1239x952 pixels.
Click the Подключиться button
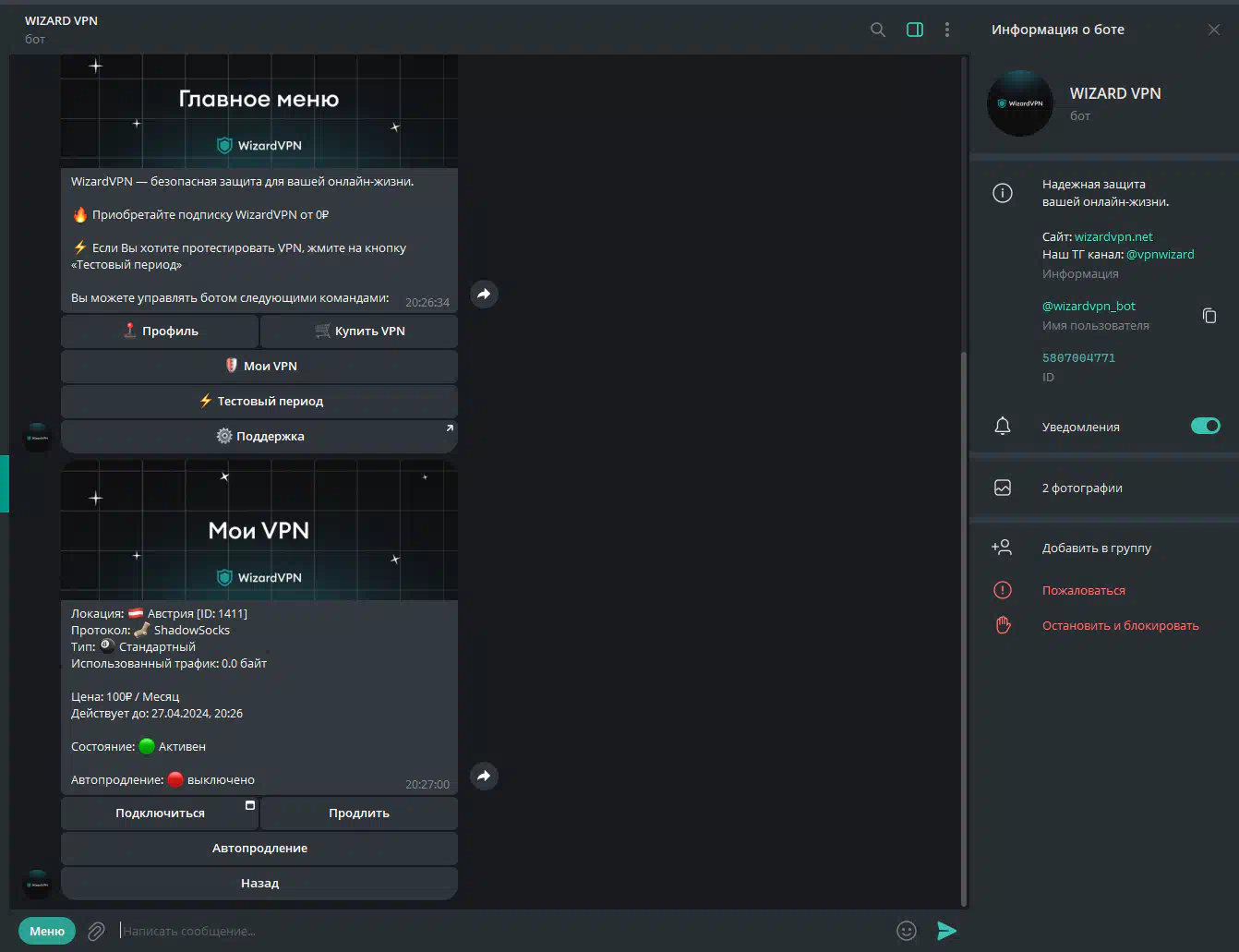click(160, 813)
